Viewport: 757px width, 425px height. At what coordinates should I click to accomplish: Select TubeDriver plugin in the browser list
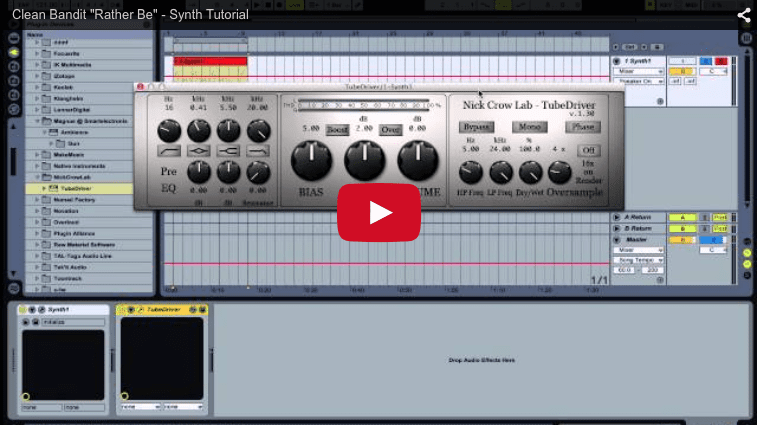tap(80, 188)
